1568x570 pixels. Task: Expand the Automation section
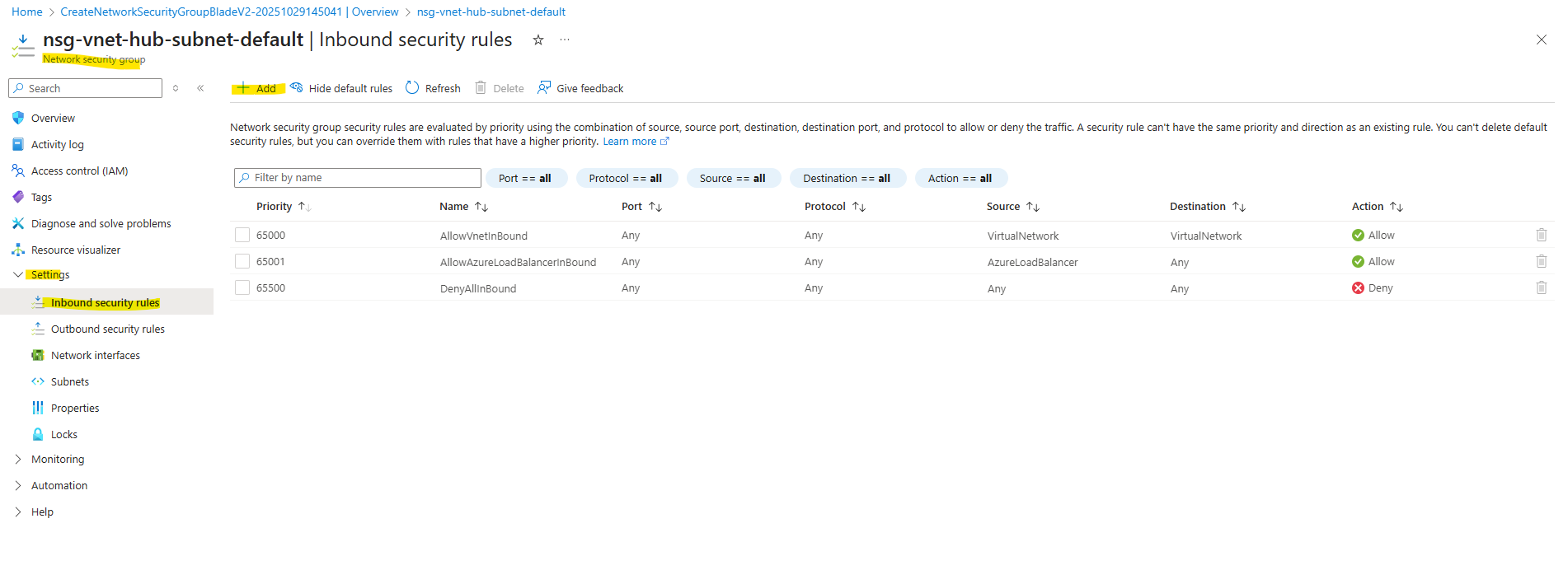pos(18,485)
